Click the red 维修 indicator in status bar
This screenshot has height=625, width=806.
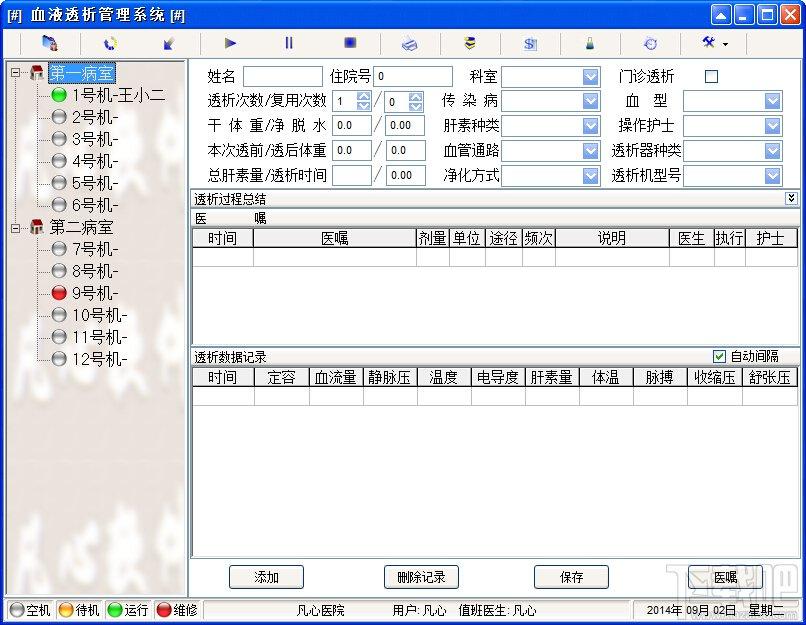(164, 610)
